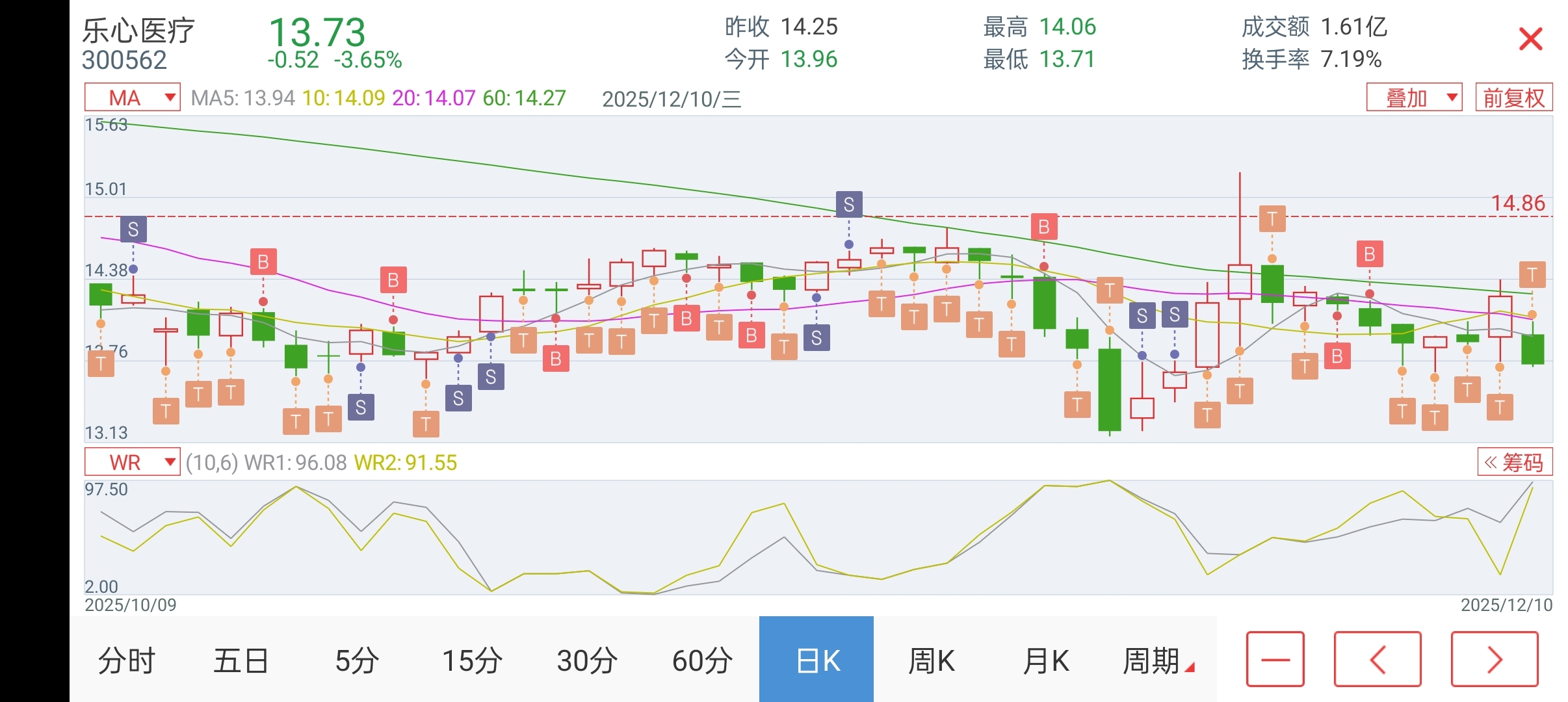Click the B marker at the far right
Image resolution: width=1568 pixels, height=702 pixels.
[x=1369, y=254]
